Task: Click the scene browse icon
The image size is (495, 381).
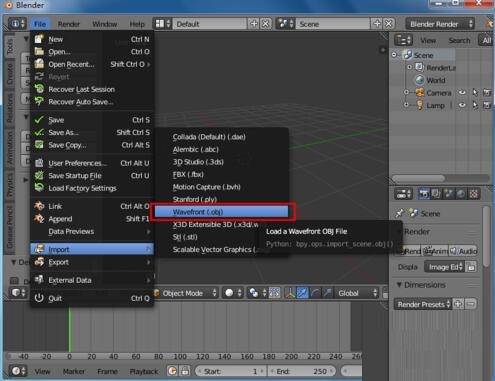Action: click(x=285, y=24)
